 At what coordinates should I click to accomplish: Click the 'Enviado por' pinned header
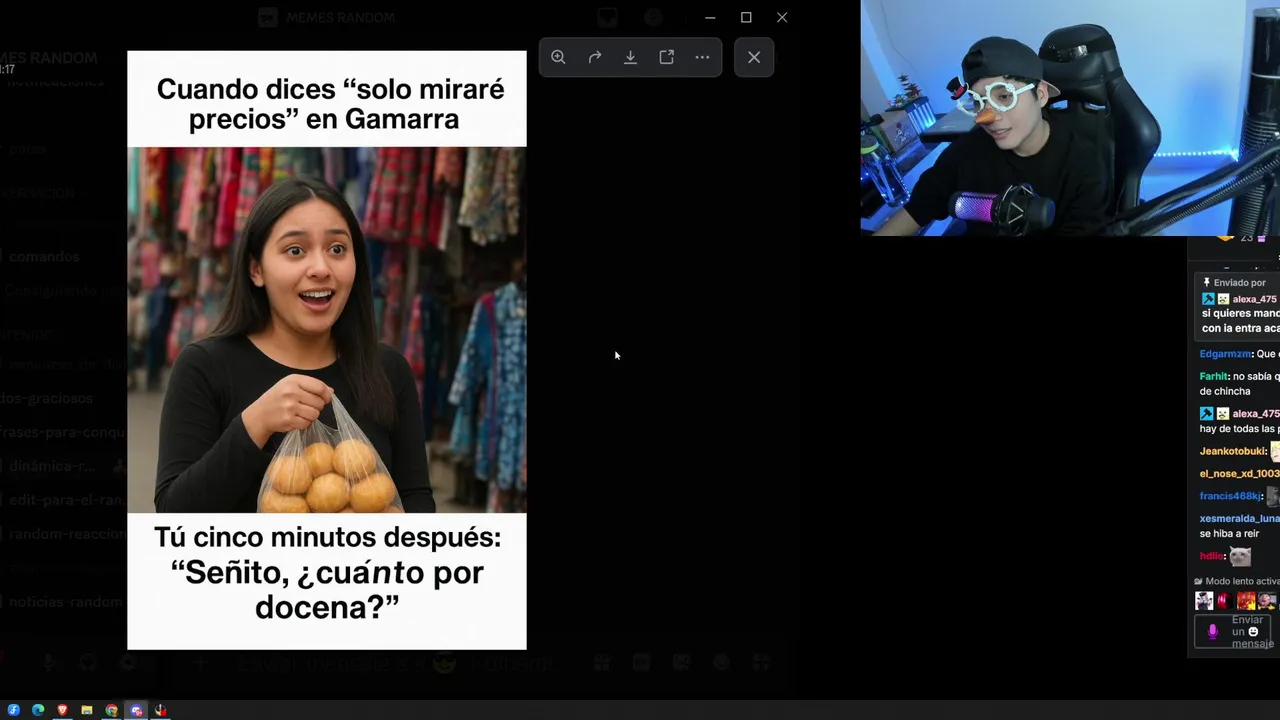(x=1235, y=282)
